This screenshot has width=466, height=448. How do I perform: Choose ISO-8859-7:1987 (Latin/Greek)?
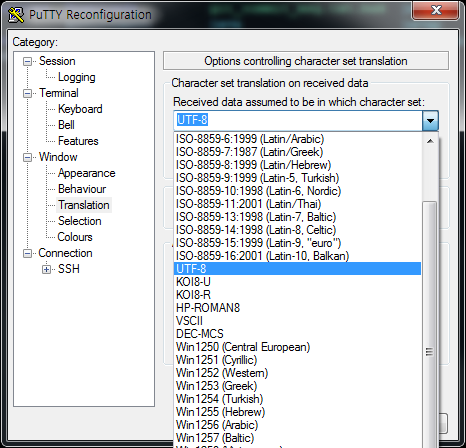click(297, 152)
